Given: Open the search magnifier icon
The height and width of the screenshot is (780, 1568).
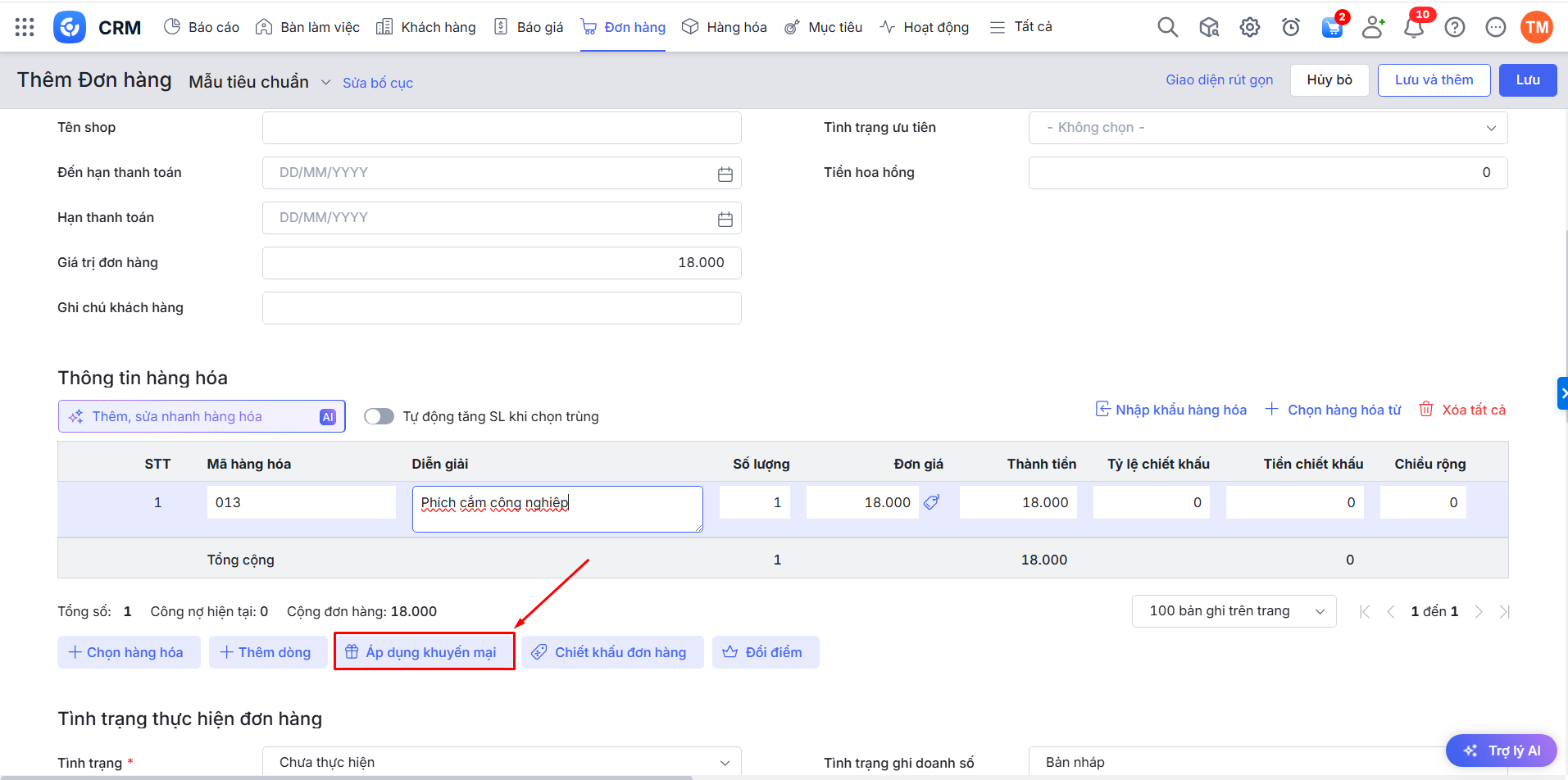Looking at the screenshot, I should (x=1167, y=28).
